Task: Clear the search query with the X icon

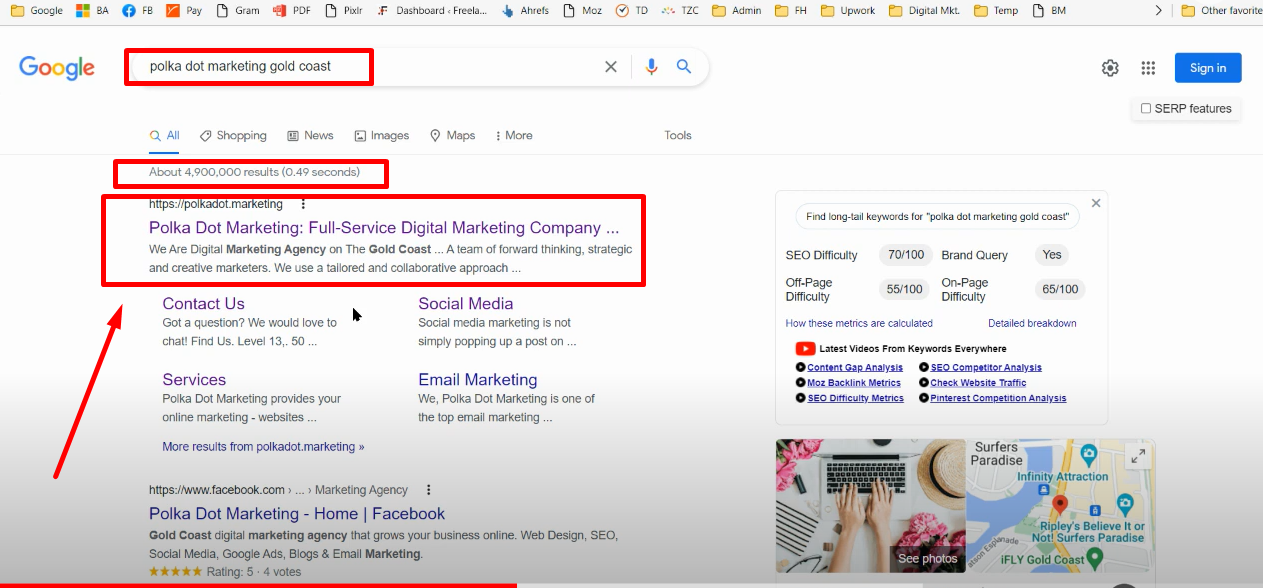Action: click(611, 67)
